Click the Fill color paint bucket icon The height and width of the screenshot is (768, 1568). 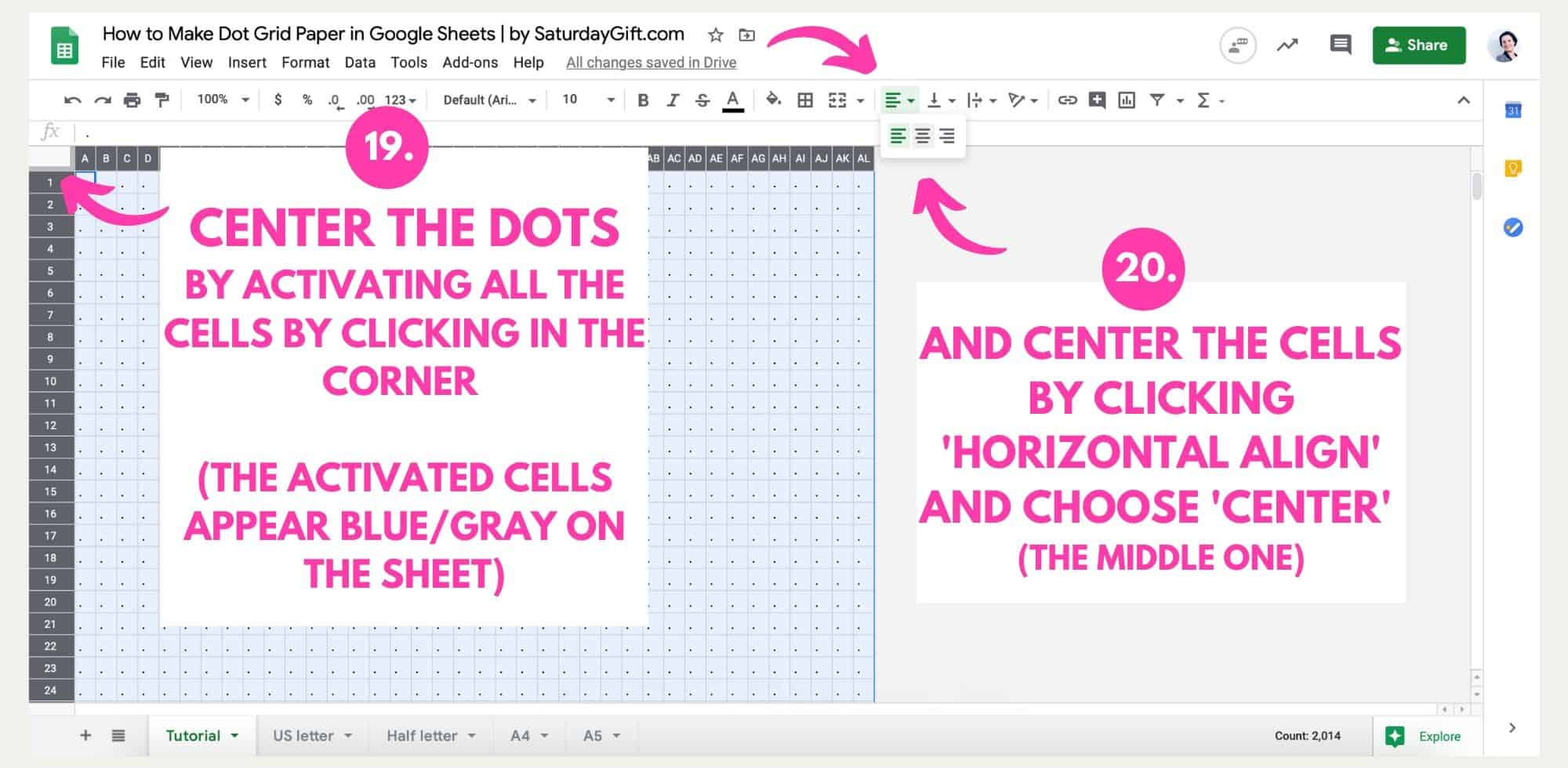pyautogui.click(x=773, y=100)
